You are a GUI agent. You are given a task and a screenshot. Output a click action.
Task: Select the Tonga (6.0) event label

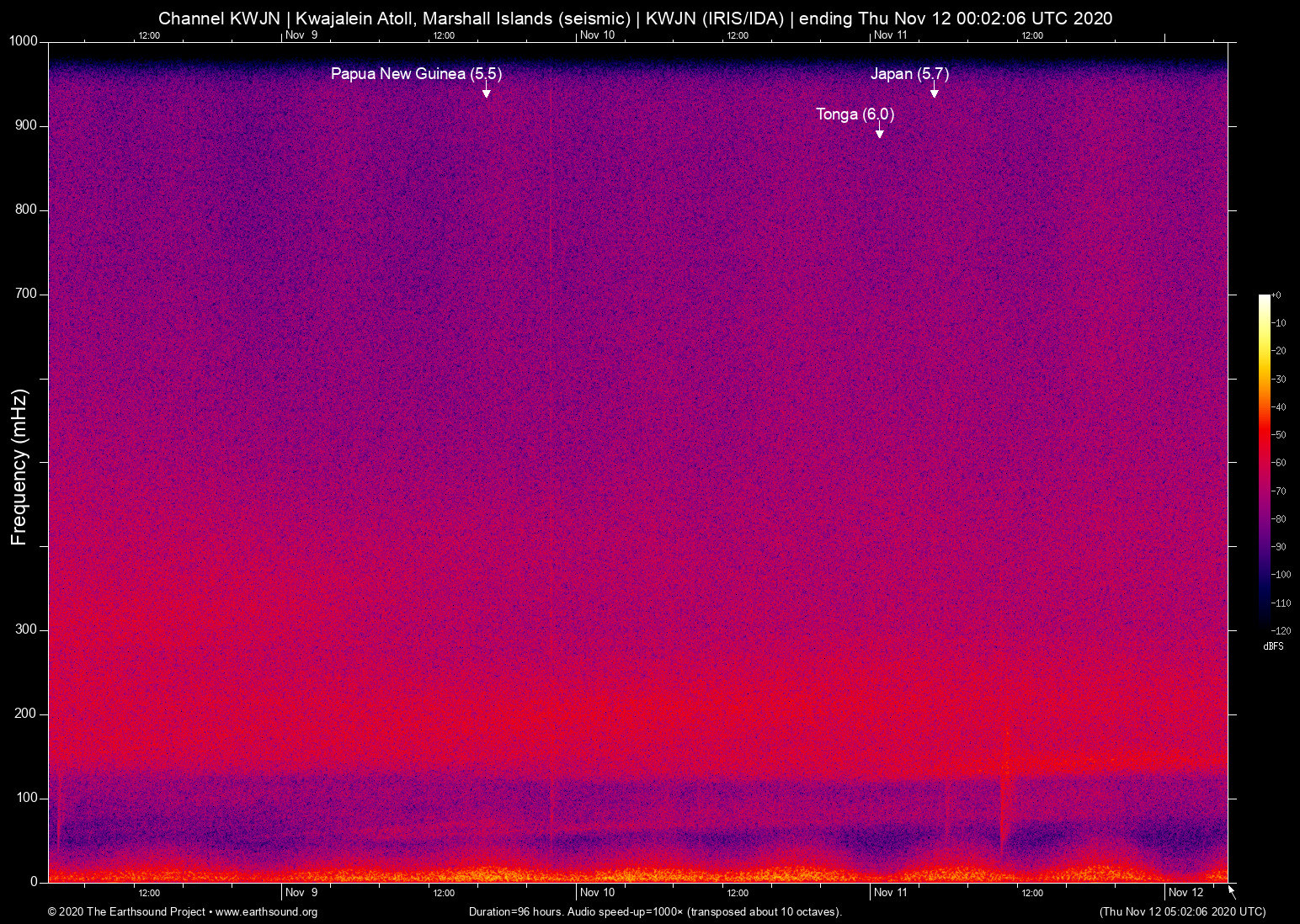click(x=855, y=114)
